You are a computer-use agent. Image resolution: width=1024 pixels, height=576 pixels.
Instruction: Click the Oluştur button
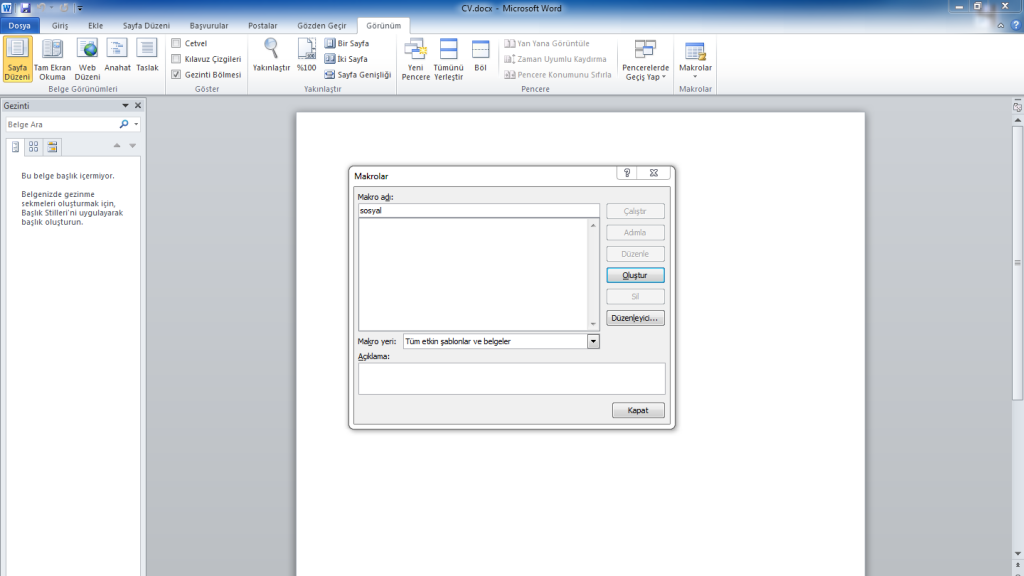(635, 275)
